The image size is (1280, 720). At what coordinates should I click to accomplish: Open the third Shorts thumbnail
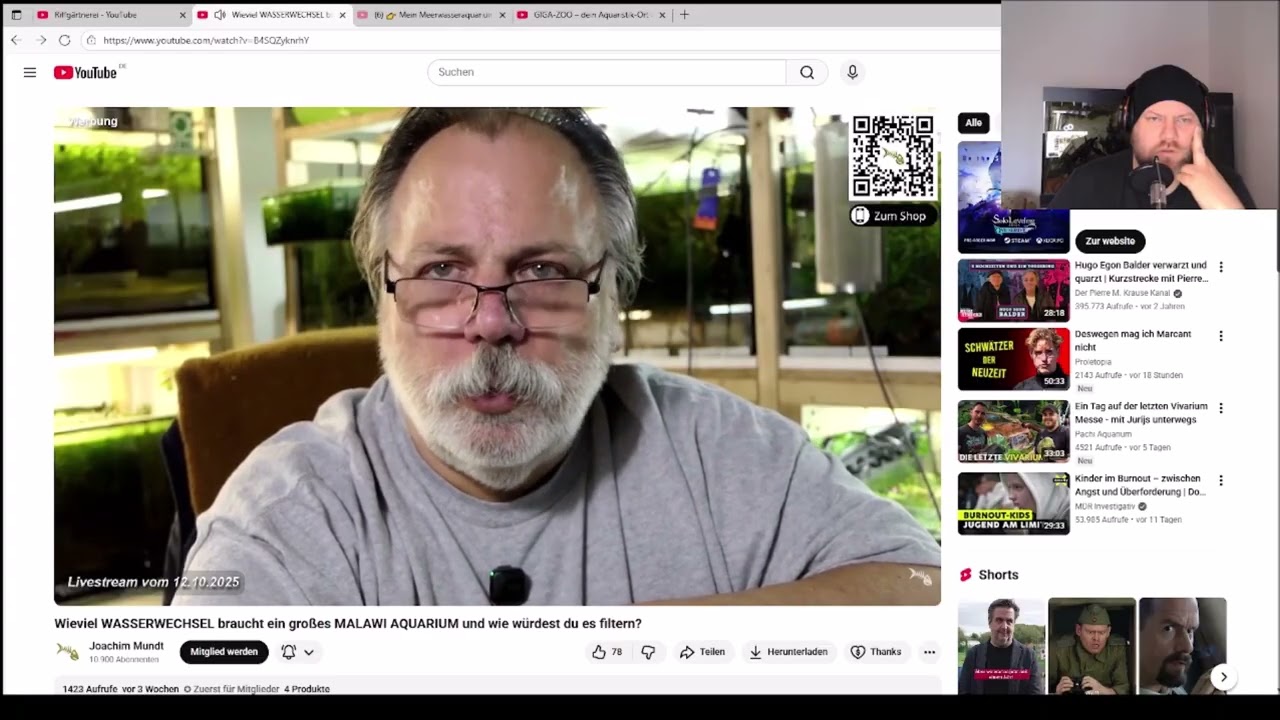coord(1182,646)
